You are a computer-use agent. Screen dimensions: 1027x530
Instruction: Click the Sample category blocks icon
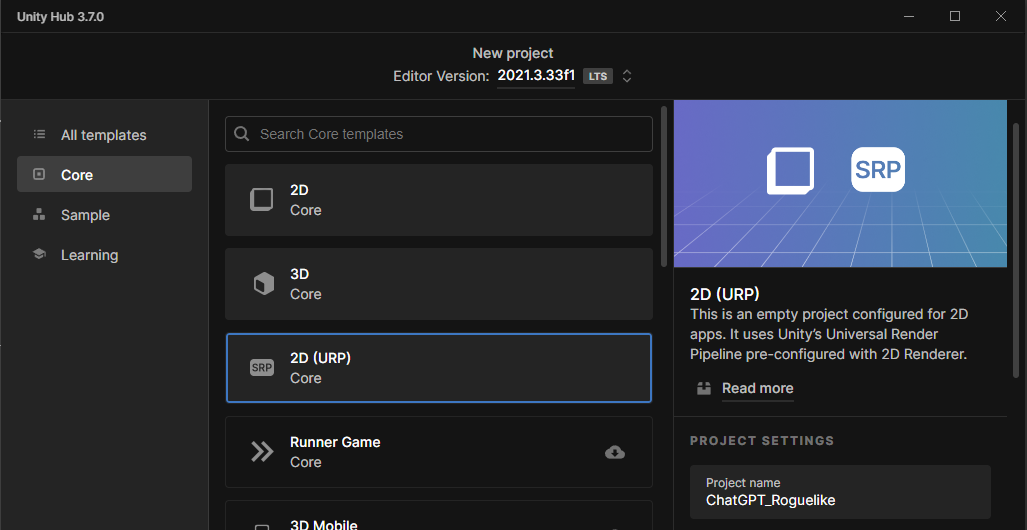tap(39, 214)
